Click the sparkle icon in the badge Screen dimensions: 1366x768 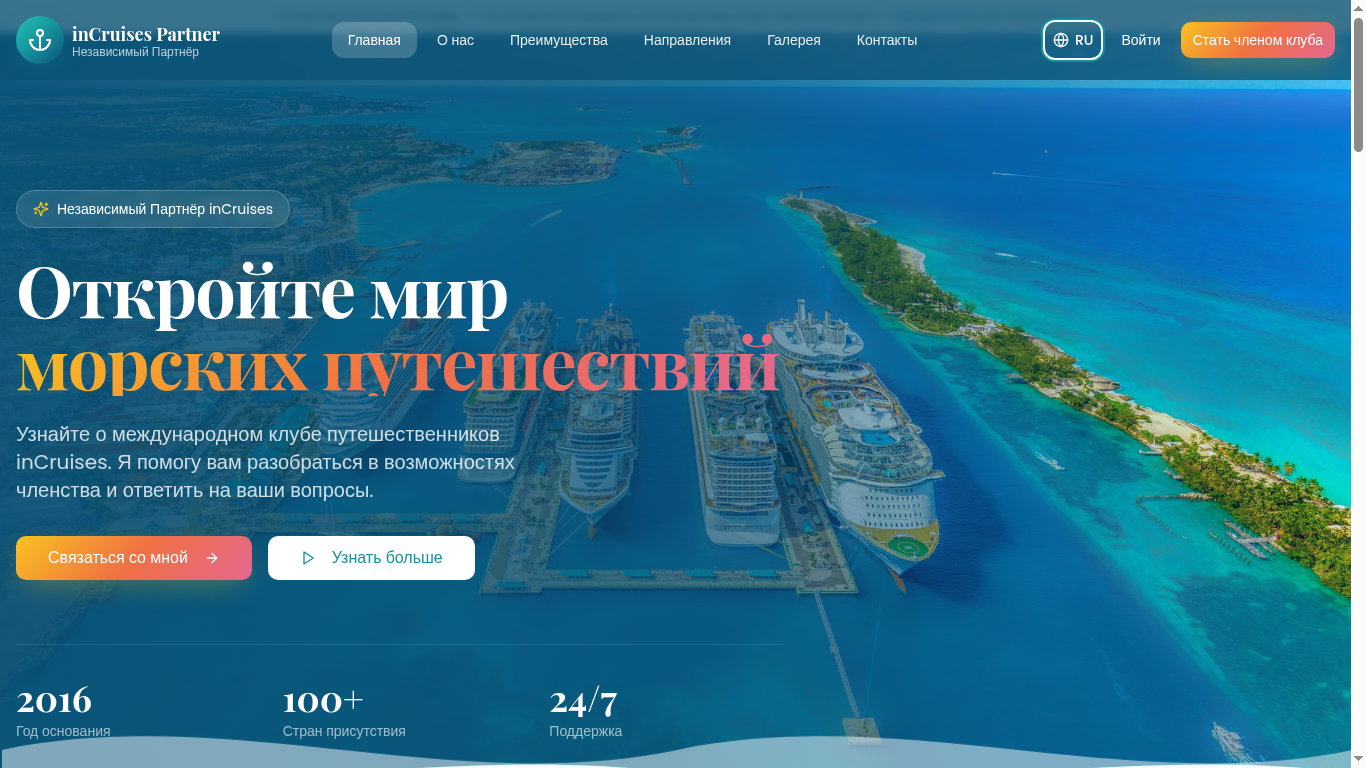click(x=41, y=209)
